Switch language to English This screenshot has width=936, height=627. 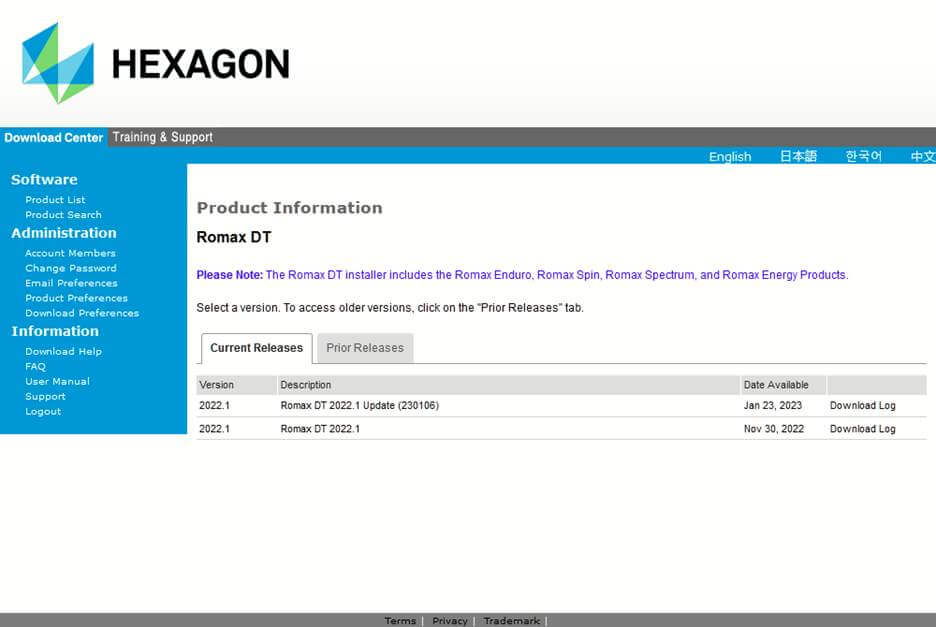729,156
